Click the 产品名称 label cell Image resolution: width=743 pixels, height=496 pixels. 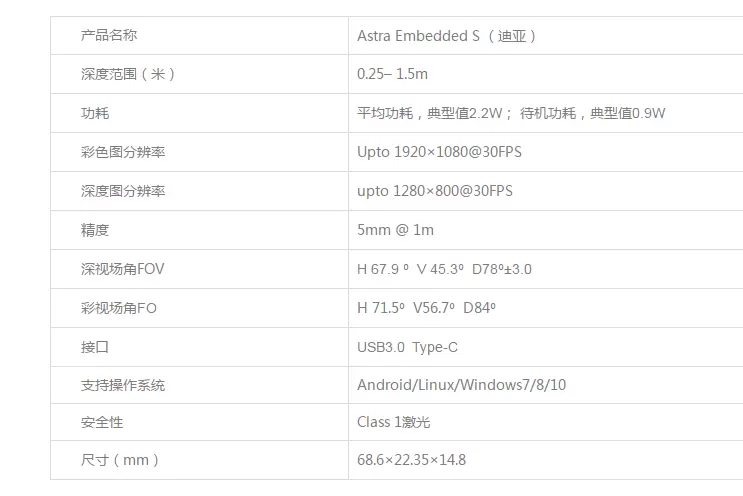109,35
